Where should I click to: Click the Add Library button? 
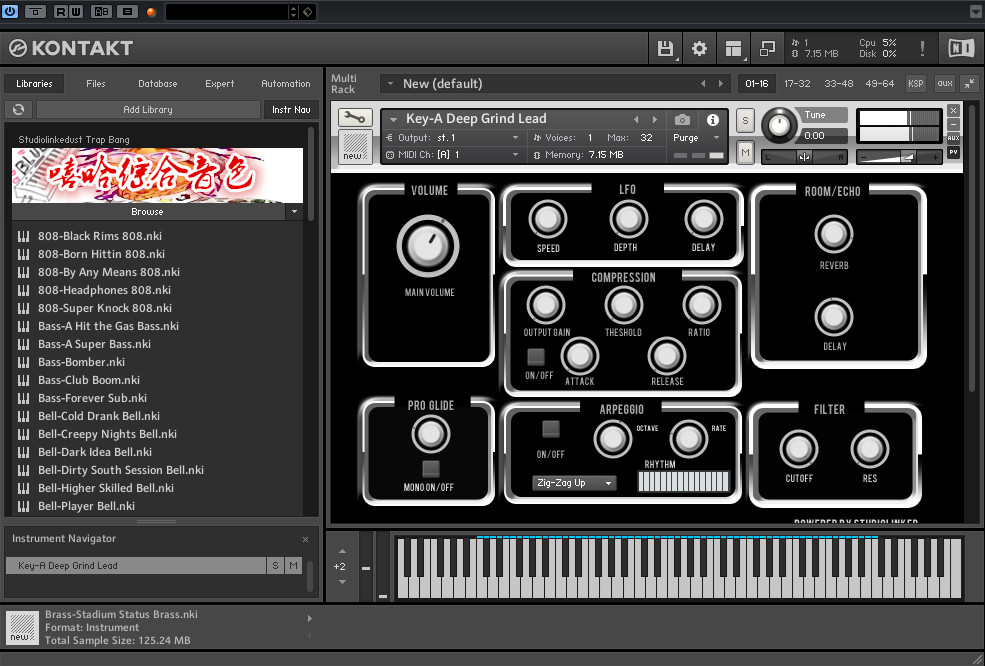148,109
